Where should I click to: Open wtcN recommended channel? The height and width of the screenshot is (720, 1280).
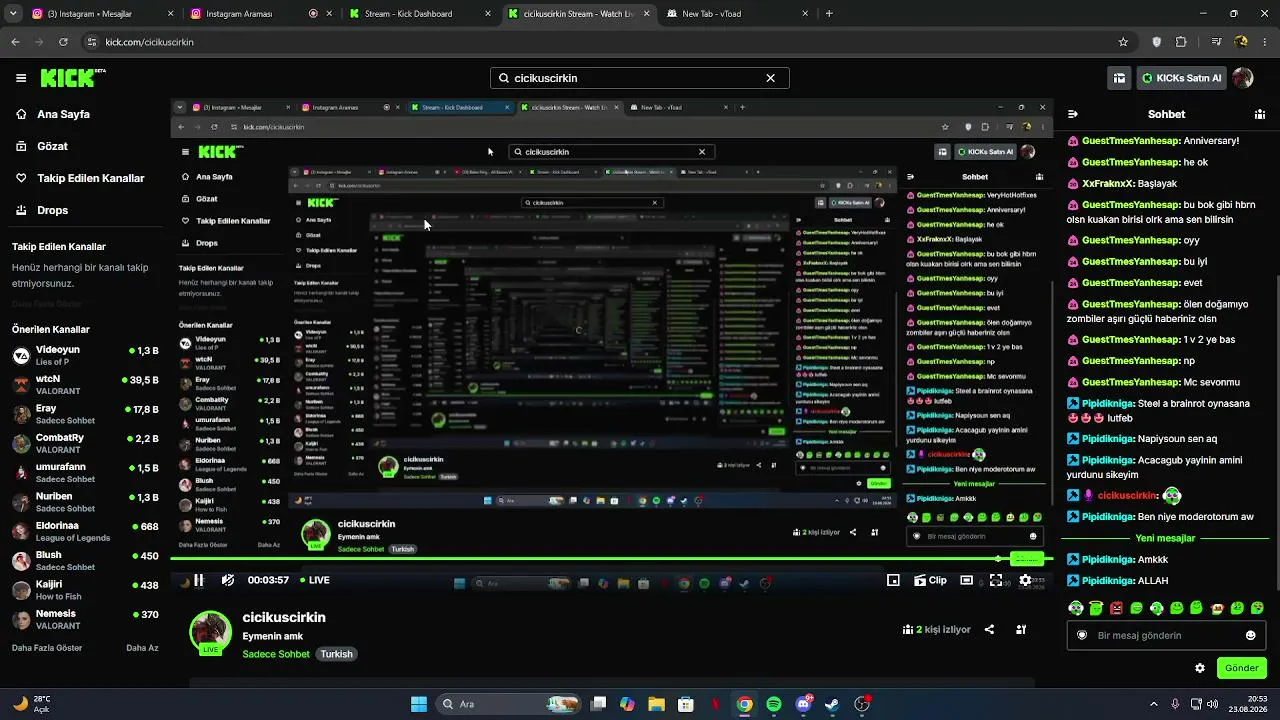85,385
